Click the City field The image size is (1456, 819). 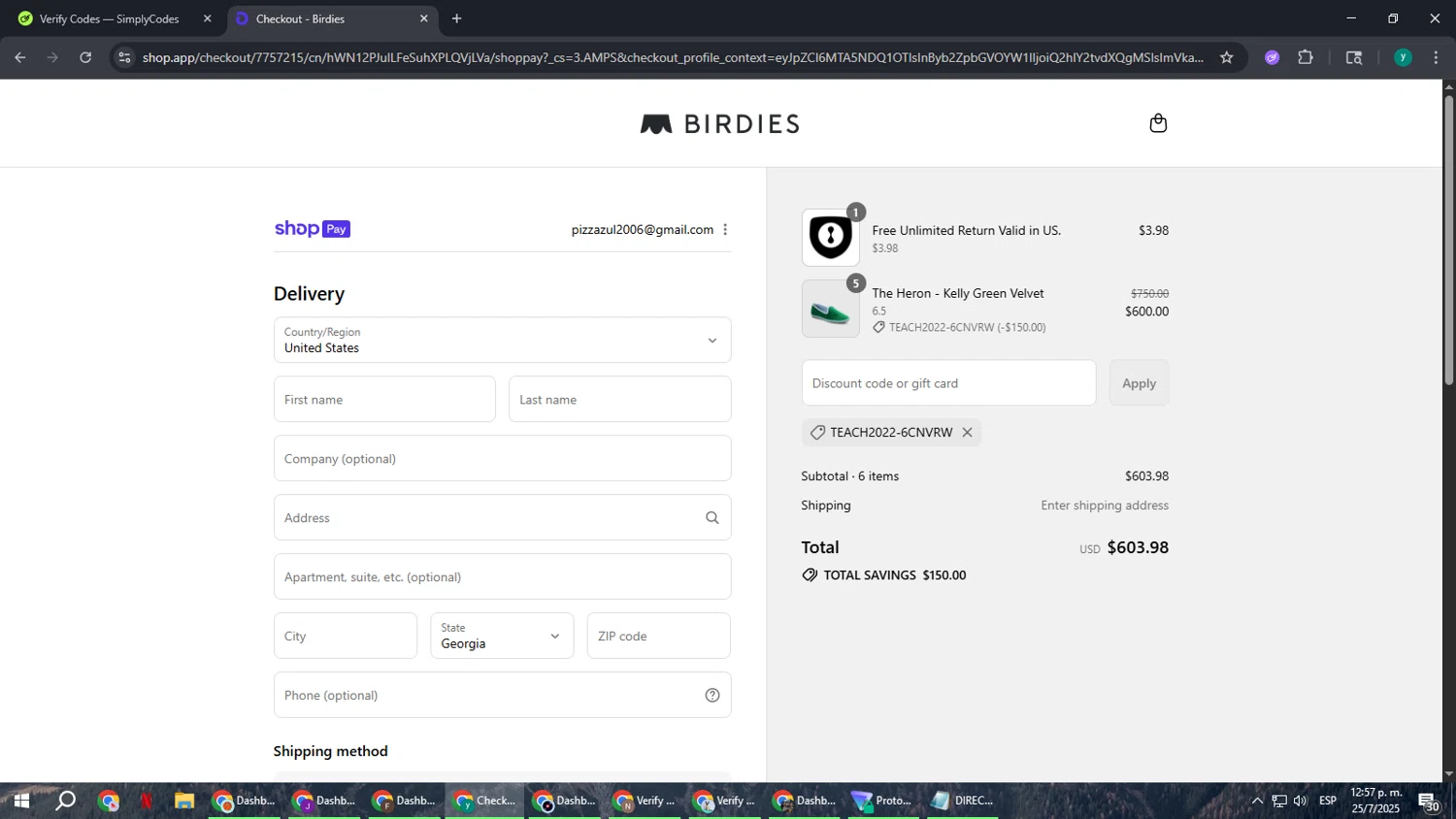pyautogui.click(x=346, y=637)
